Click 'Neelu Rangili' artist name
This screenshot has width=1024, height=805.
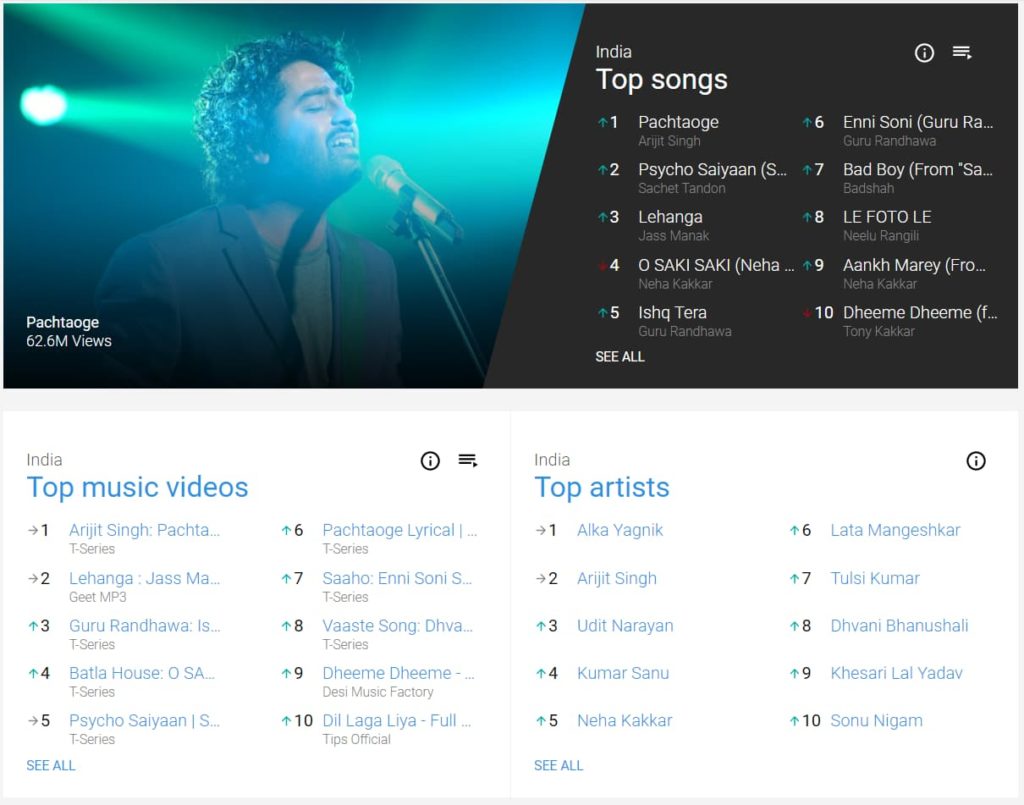pos(881,236)
